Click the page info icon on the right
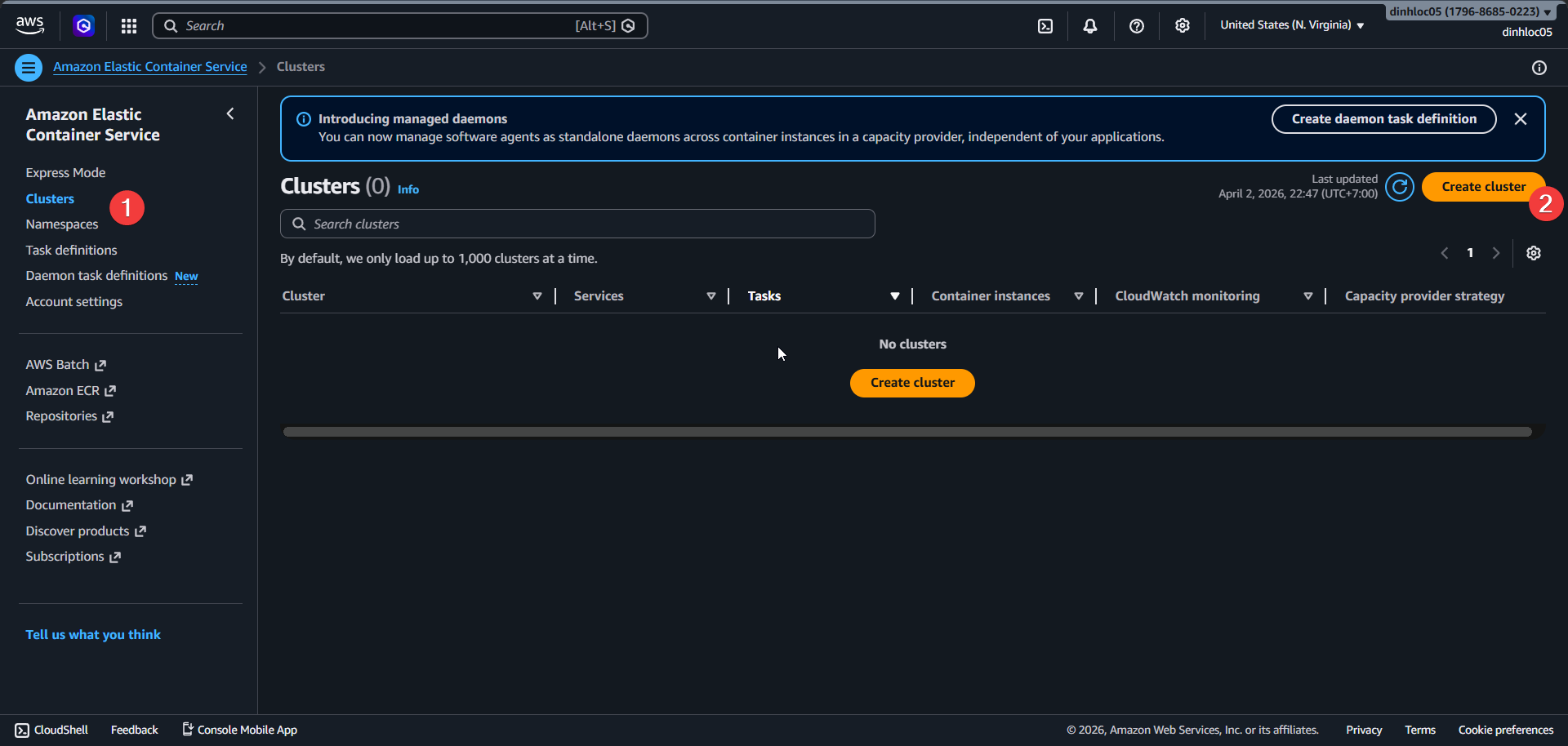This screenshot has width=1568, height=746. point(1539,67)
